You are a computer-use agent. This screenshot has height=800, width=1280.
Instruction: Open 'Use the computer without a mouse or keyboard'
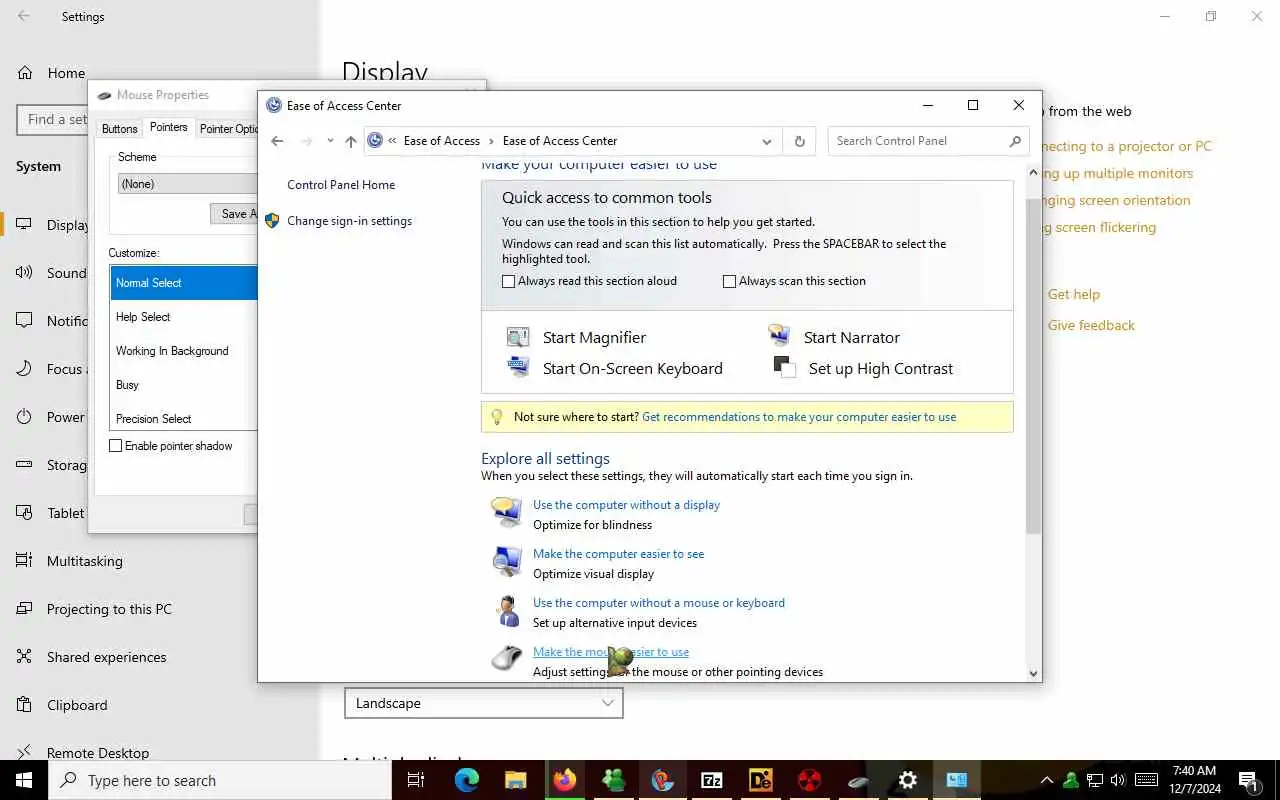point(659,603)
